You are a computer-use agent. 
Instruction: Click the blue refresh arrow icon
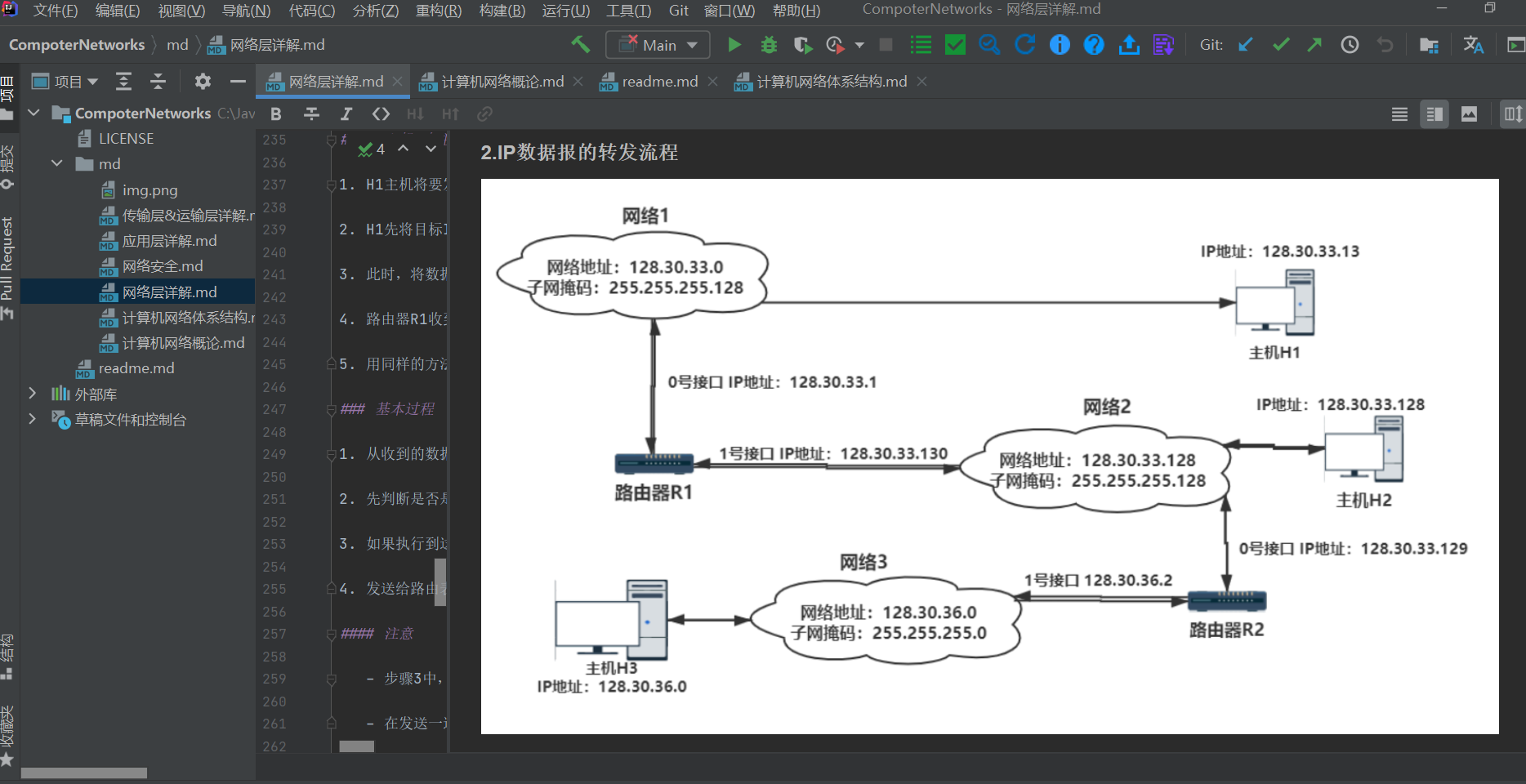click(x=1024, y=45)
